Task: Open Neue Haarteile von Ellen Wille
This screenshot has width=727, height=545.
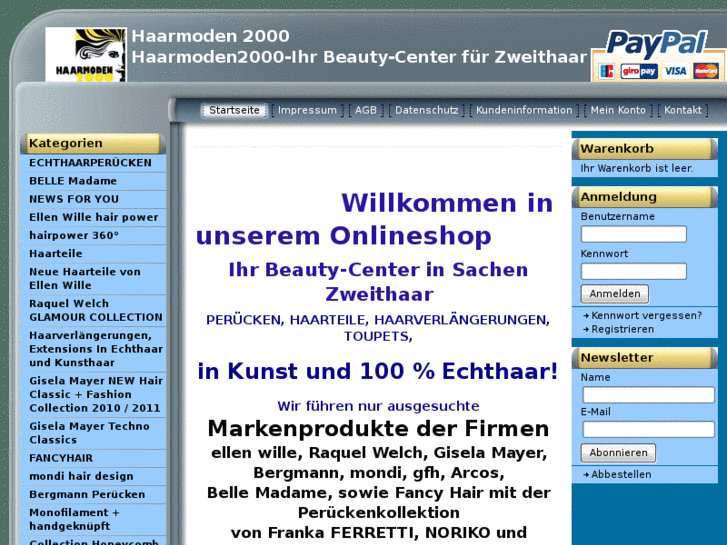Action: [93, 278]
